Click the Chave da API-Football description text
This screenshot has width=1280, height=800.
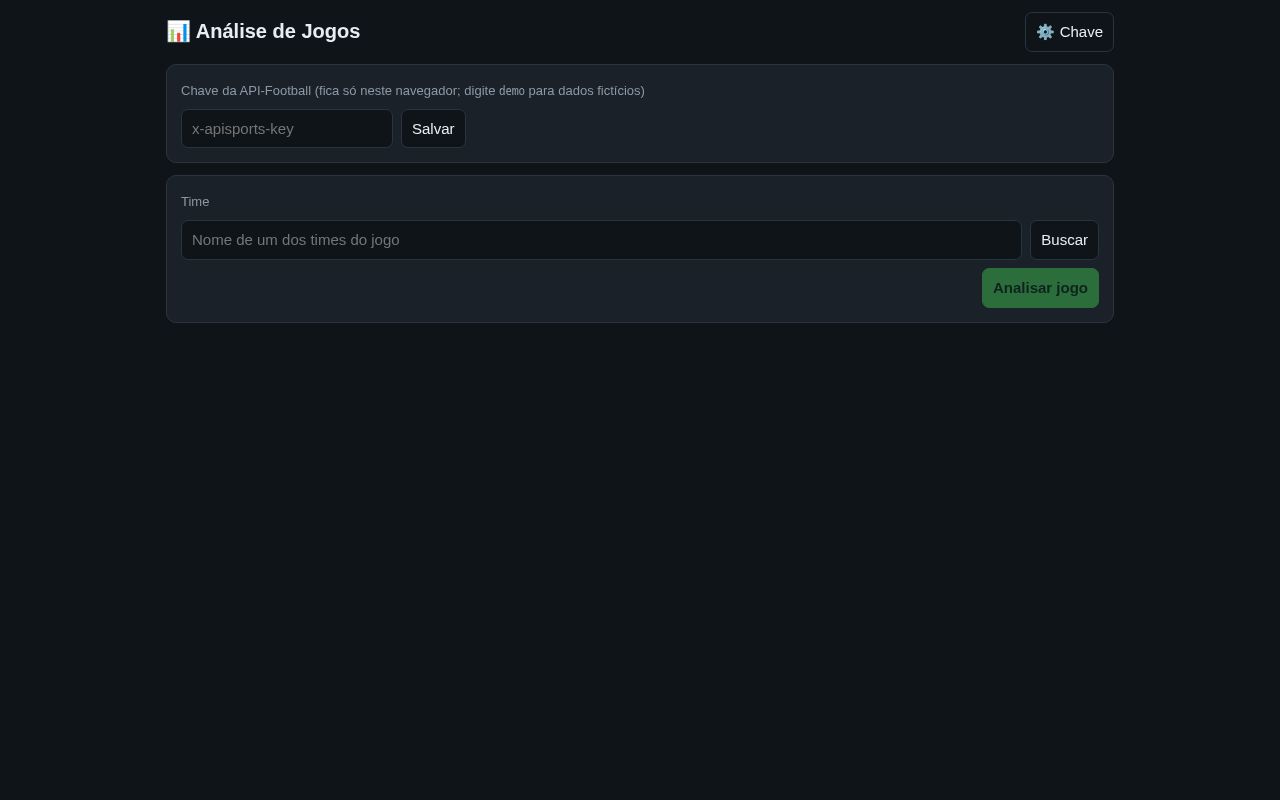413,91
